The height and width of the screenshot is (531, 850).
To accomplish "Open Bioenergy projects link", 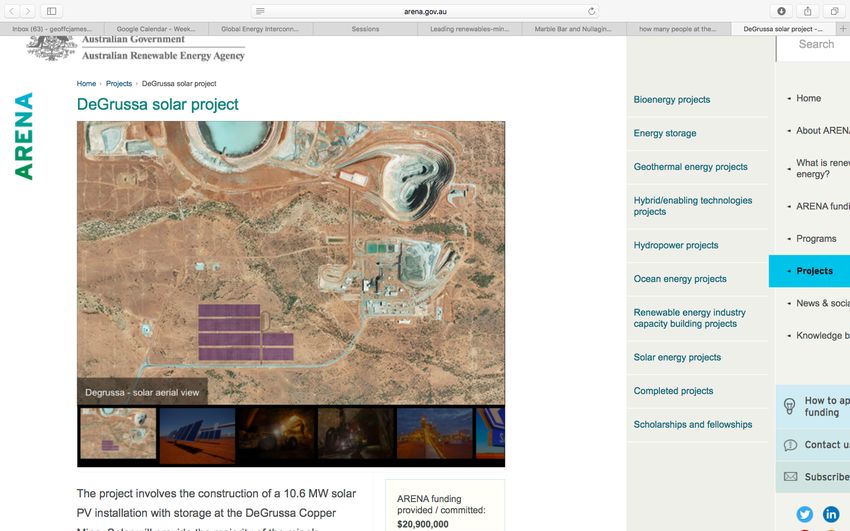I will [672, 100].
